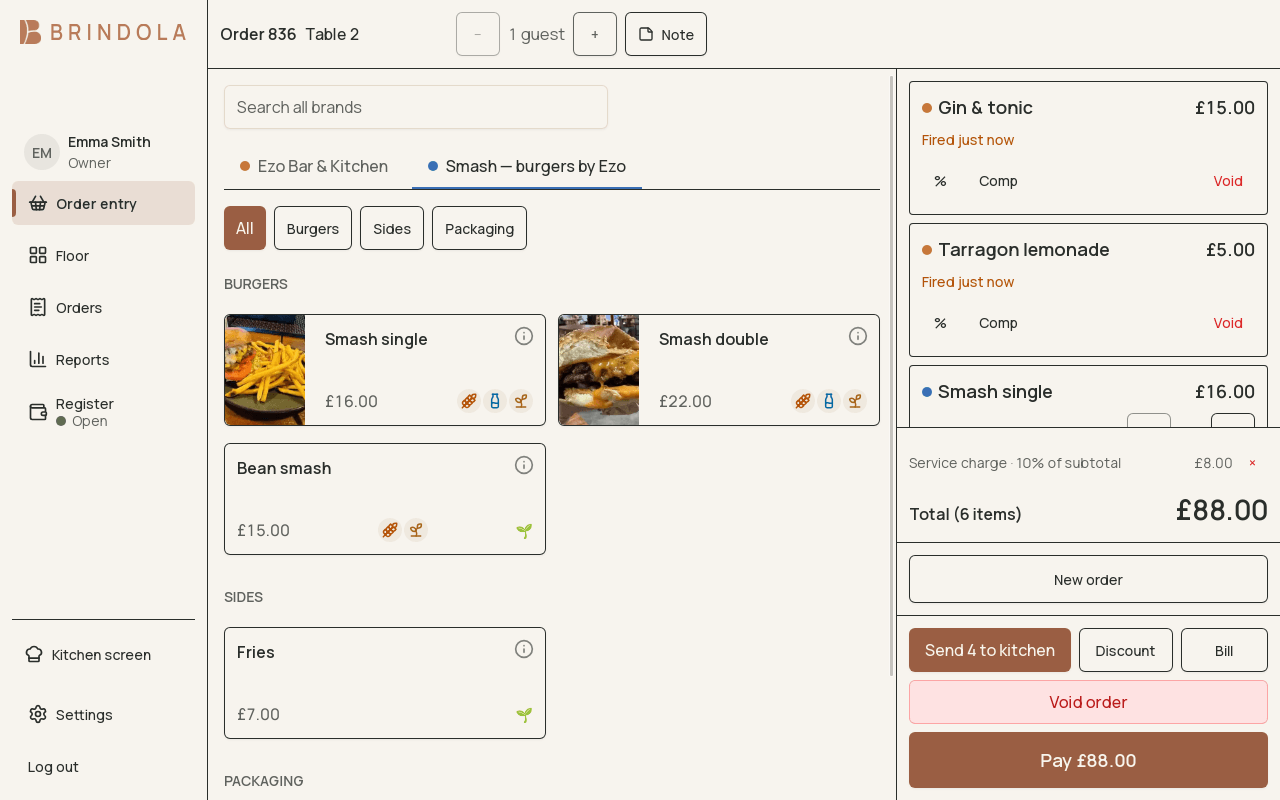
Task: Click Emma Smith avatar initials
Action: (x=42, y=152)
